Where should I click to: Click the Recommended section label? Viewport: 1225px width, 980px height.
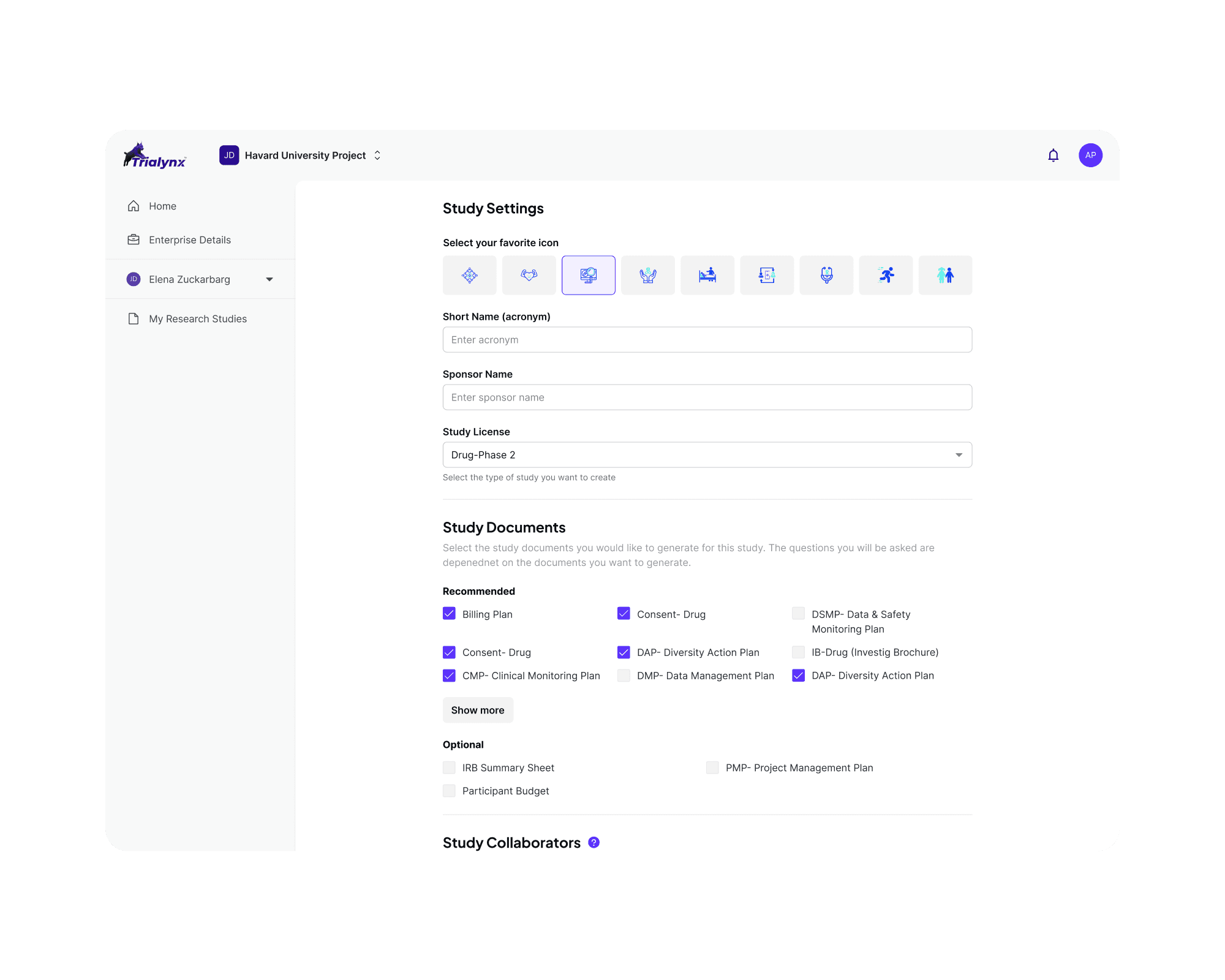478,591
